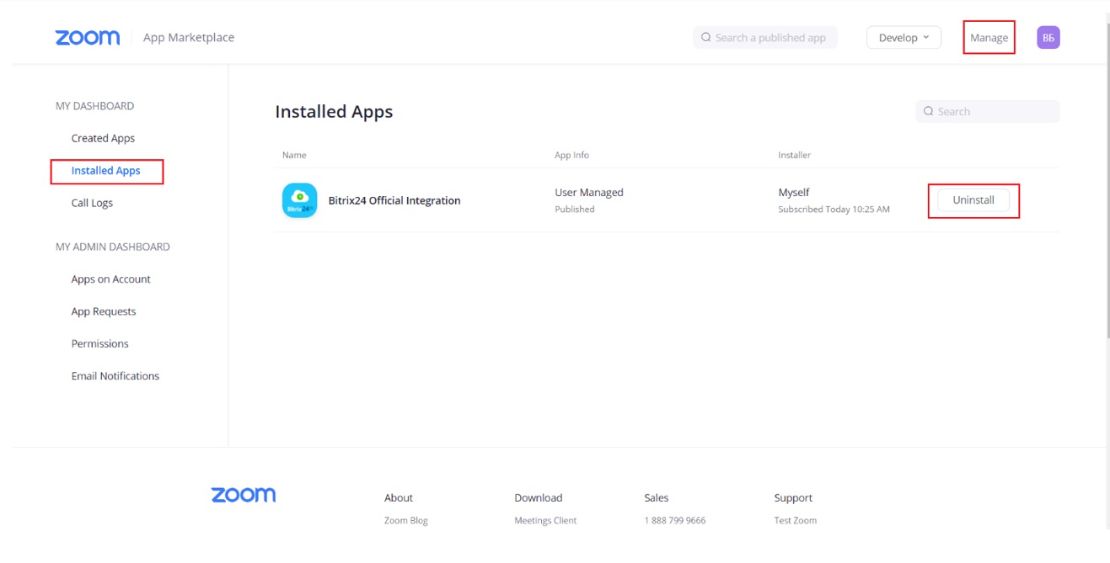Click the Installed Apps page title
1110x563 pixels.
coord(333,112)
